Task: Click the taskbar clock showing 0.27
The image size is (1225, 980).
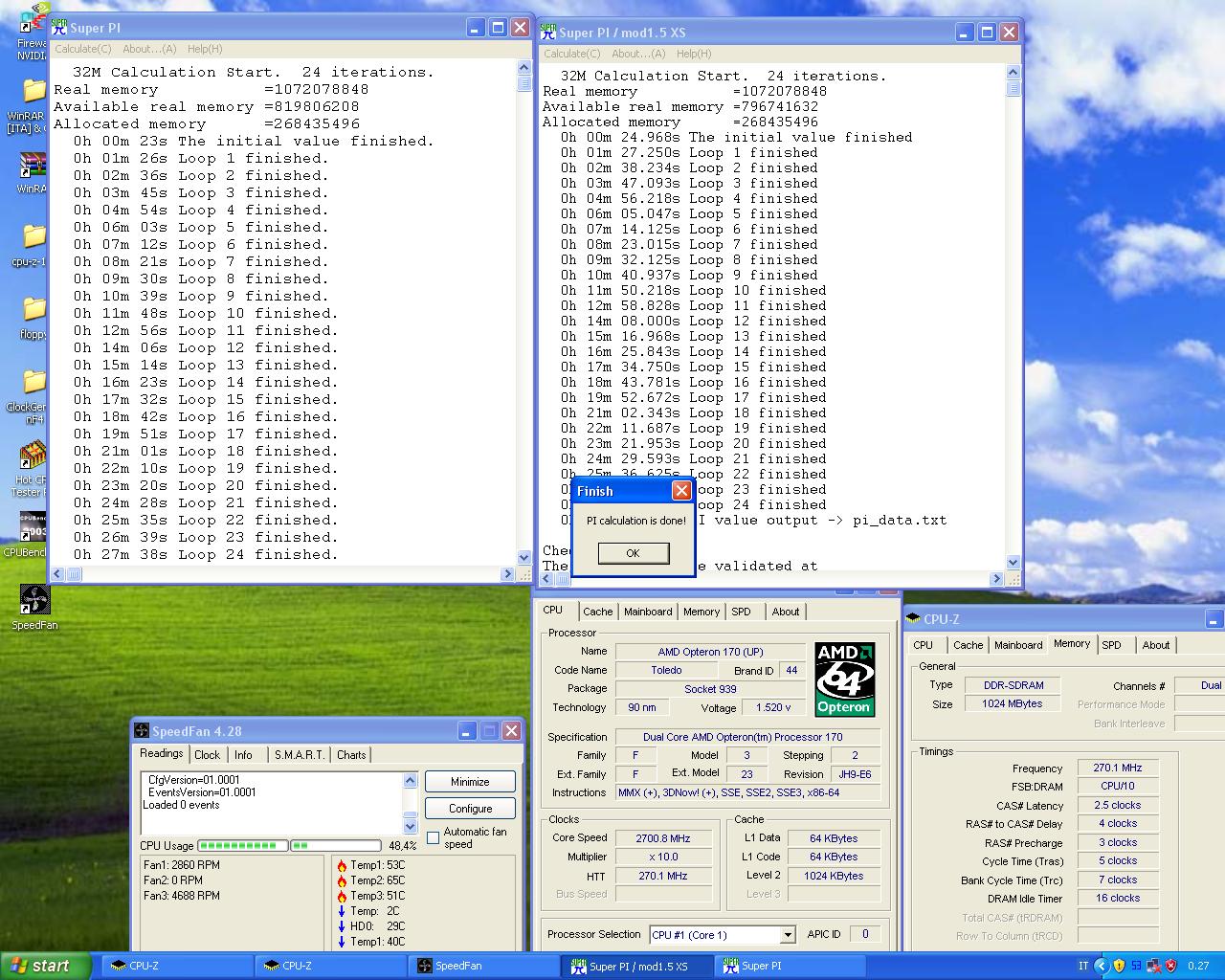Action: point(1198,966)
